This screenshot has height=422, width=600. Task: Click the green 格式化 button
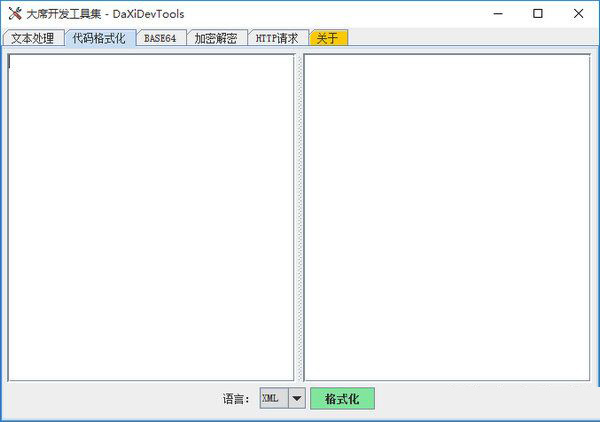coord(342,399)
